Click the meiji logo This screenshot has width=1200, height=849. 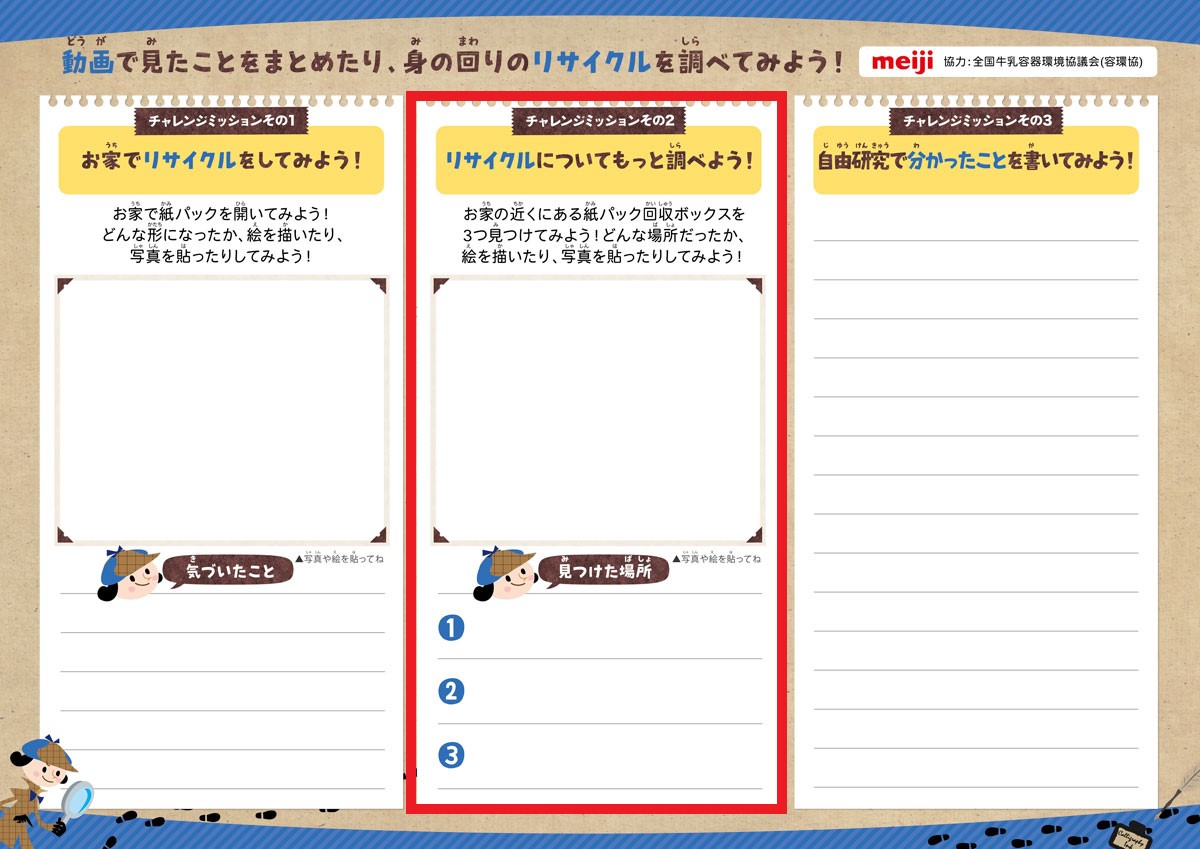[902, 62]
